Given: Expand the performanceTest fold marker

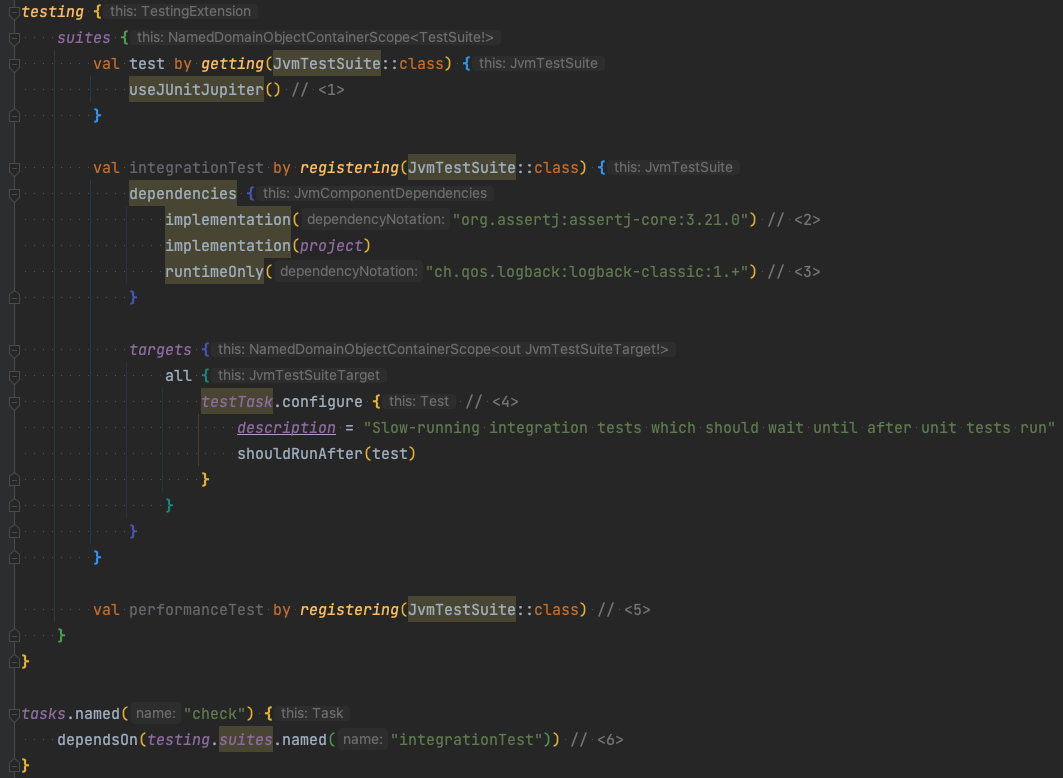Looking at the screenshot, I should [x=14, y=609].
